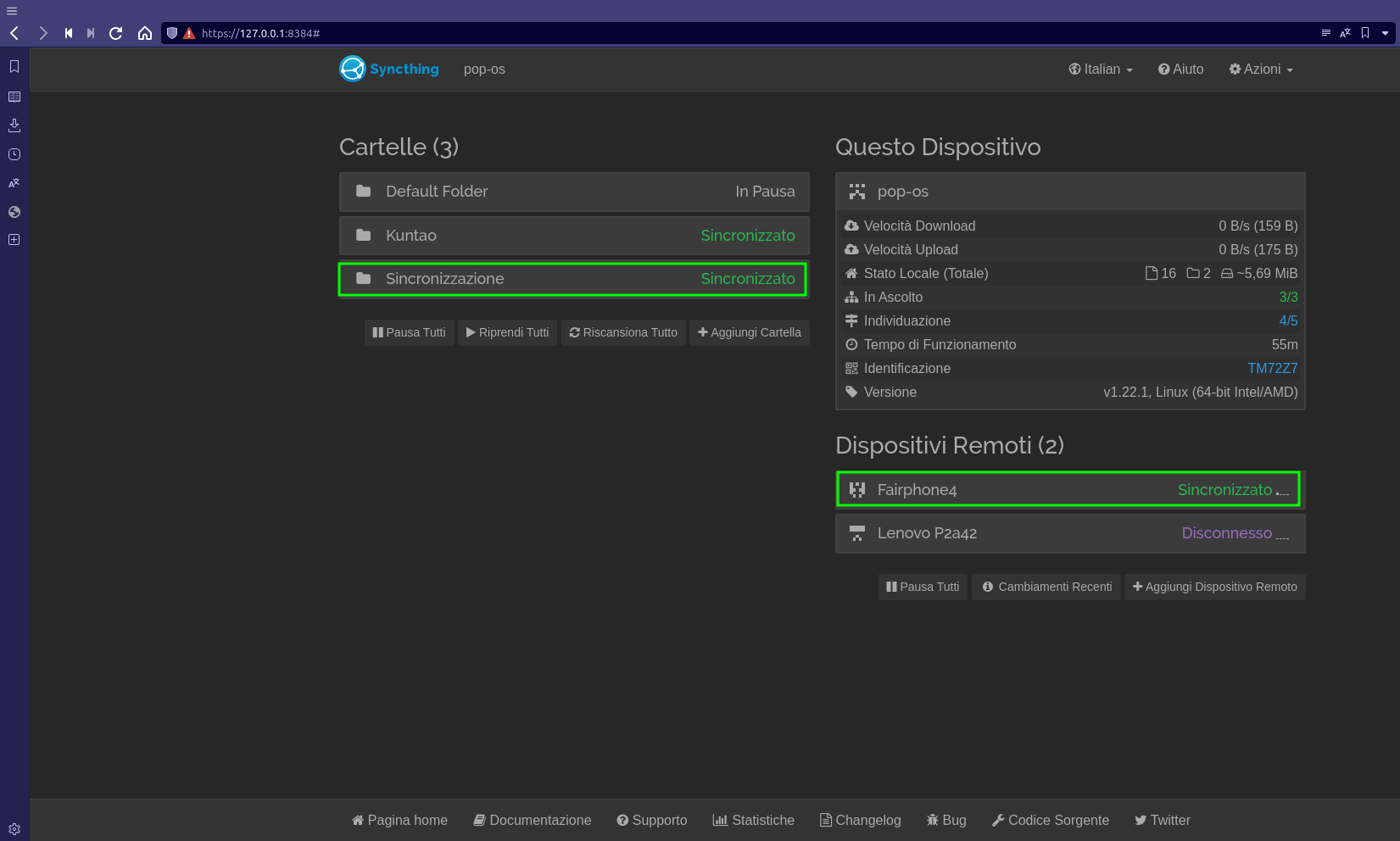Click Aggiungi Dispositivo Remoto
This screenshot has height=841, width=1400.
point(1215,587)
